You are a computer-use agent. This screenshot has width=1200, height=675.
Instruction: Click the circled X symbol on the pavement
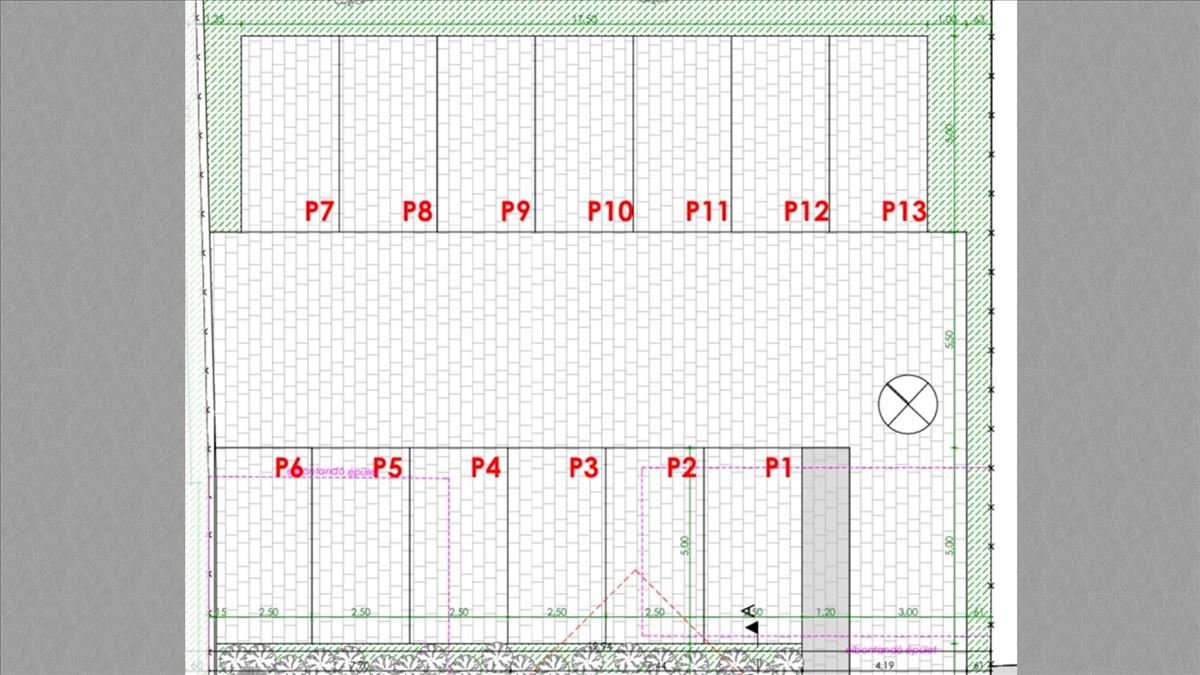coord(908,404)
